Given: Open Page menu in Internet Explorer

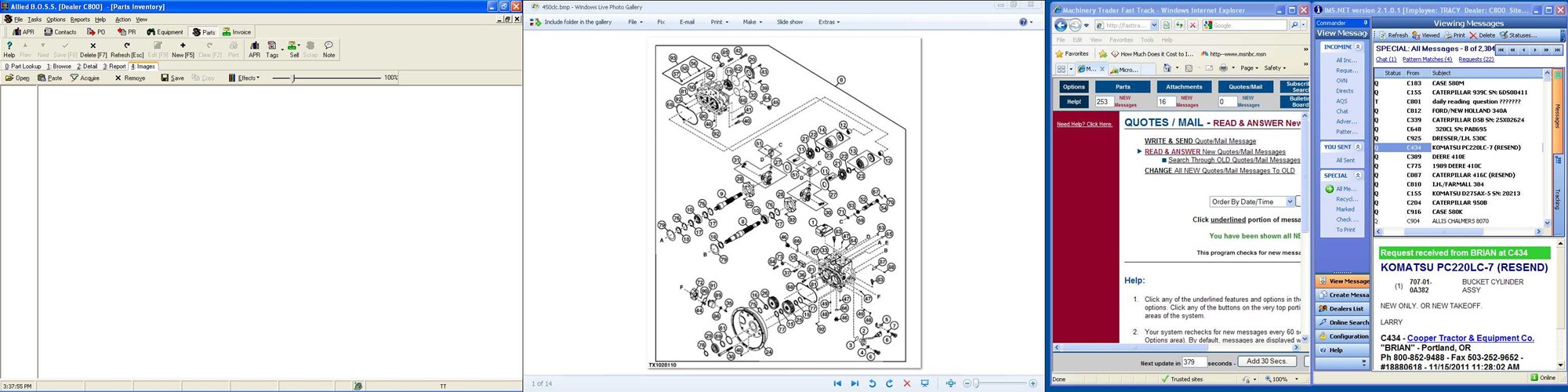Looking at the screenshot, I should click(1250, 68).
